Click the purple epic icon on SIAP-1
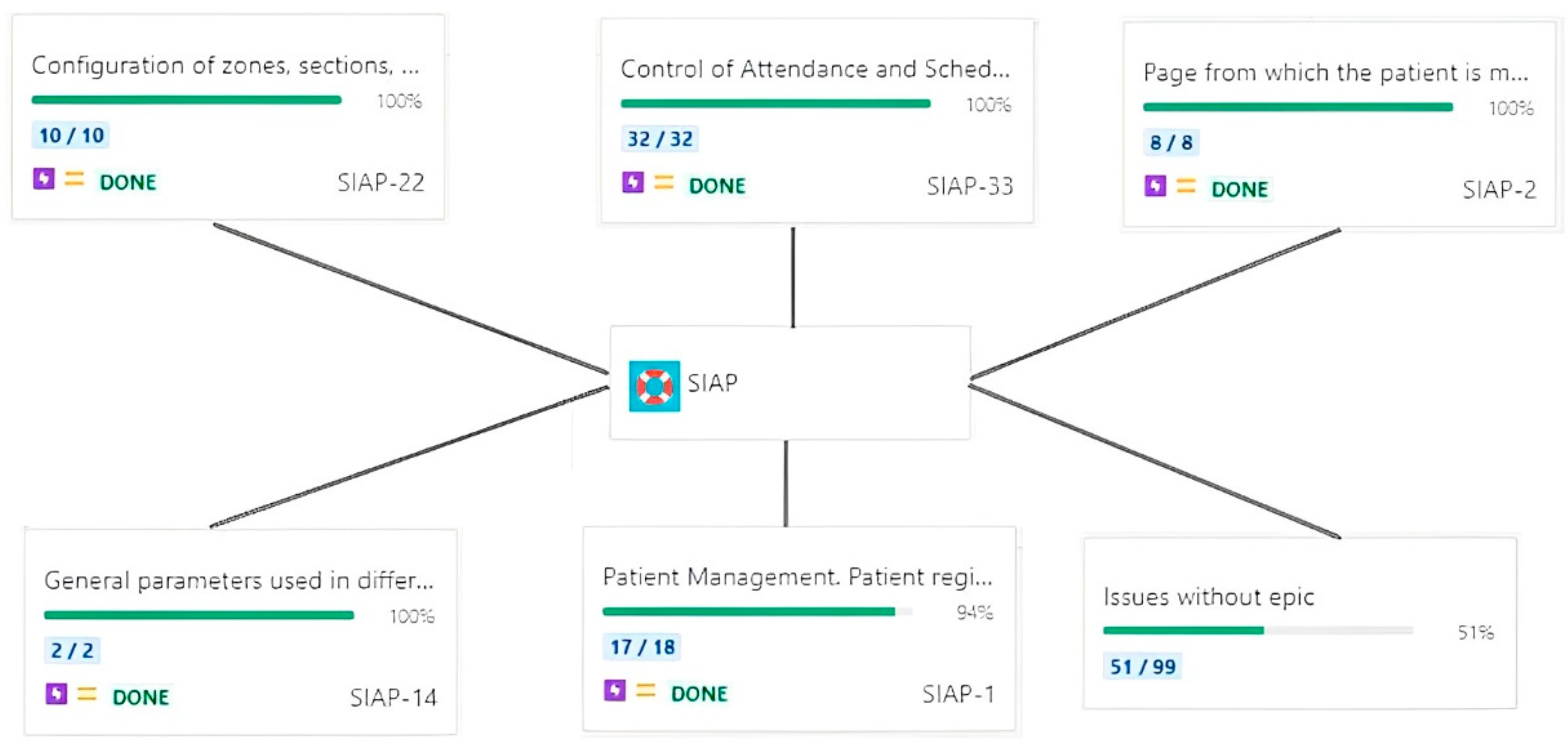This screenshot has width=1568, height=751. click(x=615, y=691)
